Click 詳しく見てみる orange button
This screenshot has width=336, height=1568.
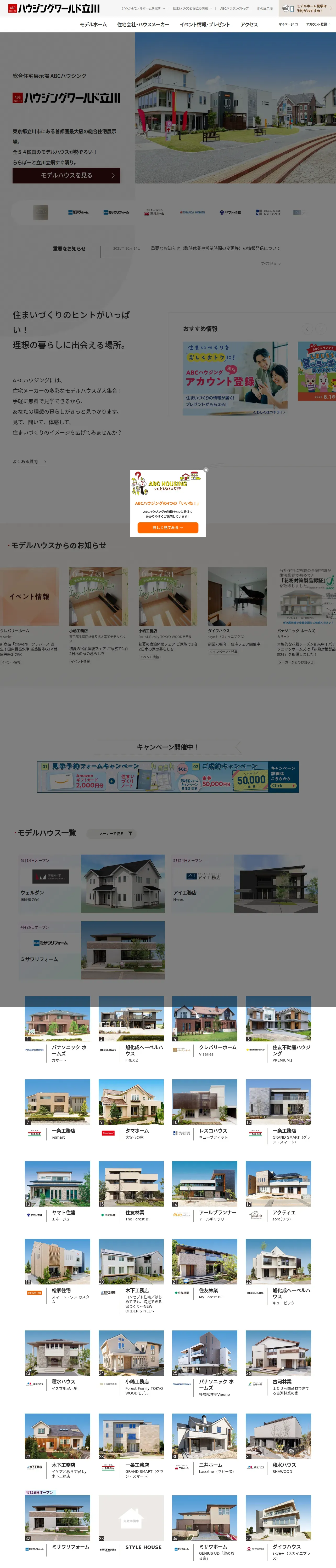click(x=168, y=528)
